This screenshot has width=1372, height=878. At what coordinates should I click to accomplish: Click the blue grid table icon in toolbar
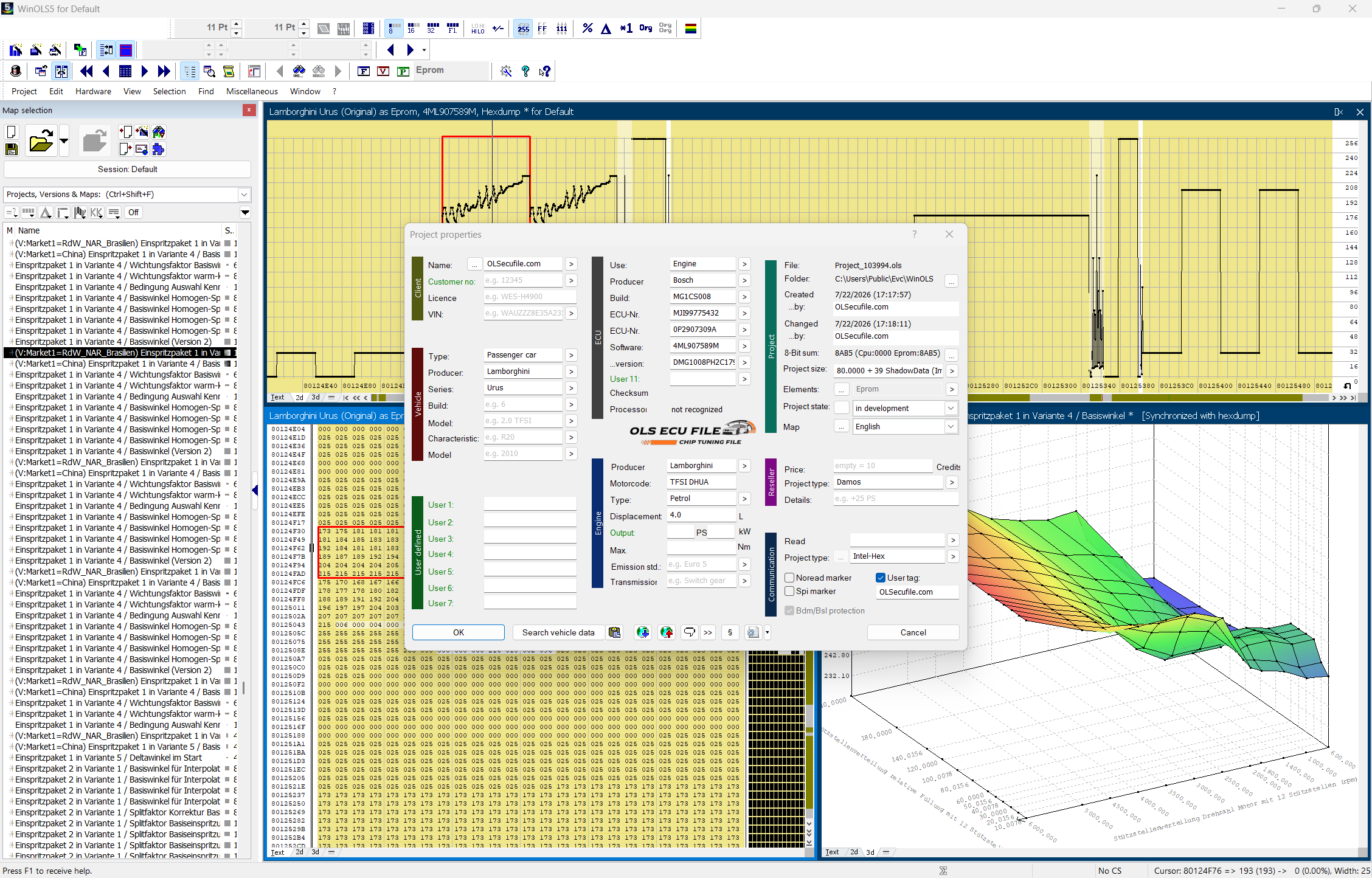pos(125,71)
